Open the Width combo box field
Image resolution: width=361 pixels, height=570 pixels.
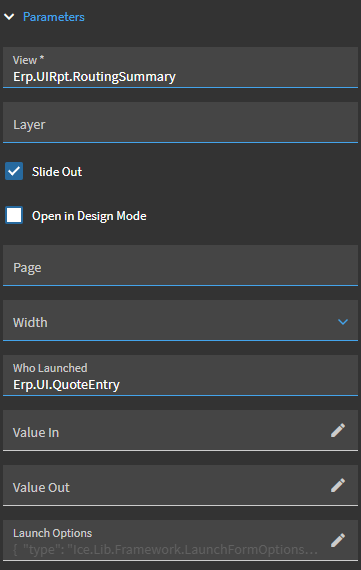click(x=180, y=320)
